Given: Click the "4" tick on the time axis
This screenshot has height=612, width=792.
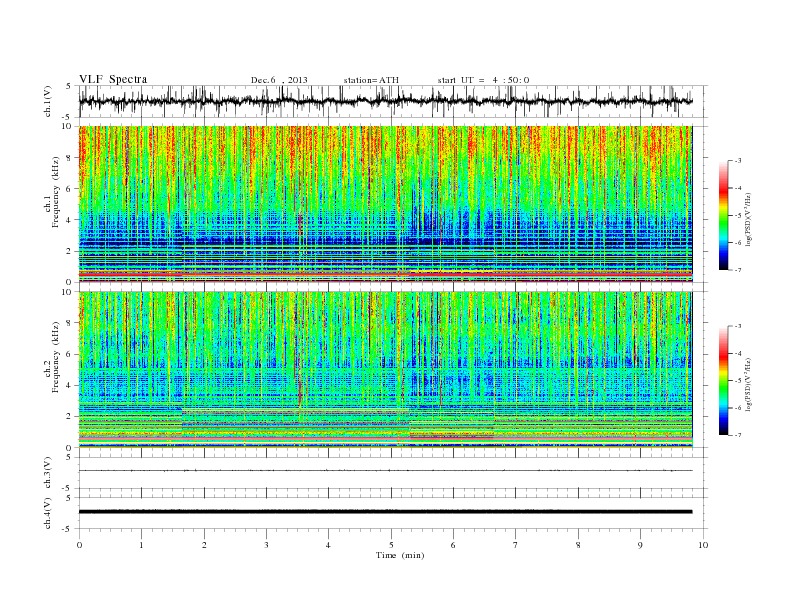Looking at the screenshot, I should tap(329, 545).
